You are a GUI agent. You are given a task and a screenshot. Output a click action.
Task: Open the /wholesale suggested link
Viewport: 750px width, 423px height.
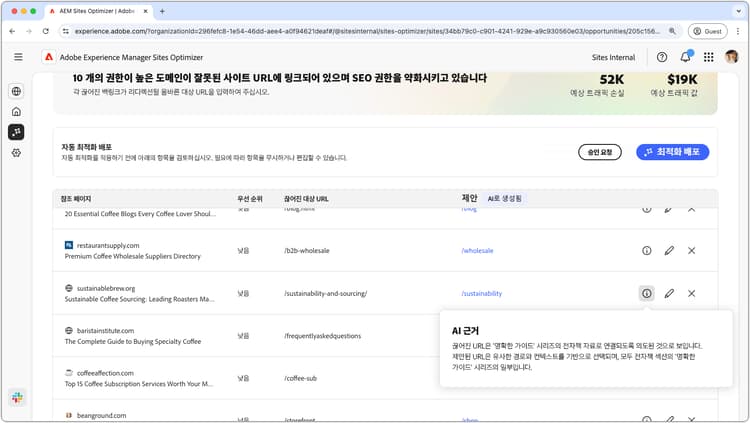pos(477,251)
